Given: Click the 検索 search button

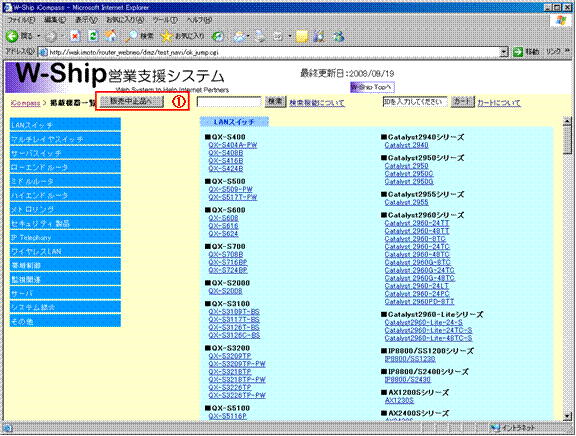Looking at the screenshot, I should click(x=275, y=101).
